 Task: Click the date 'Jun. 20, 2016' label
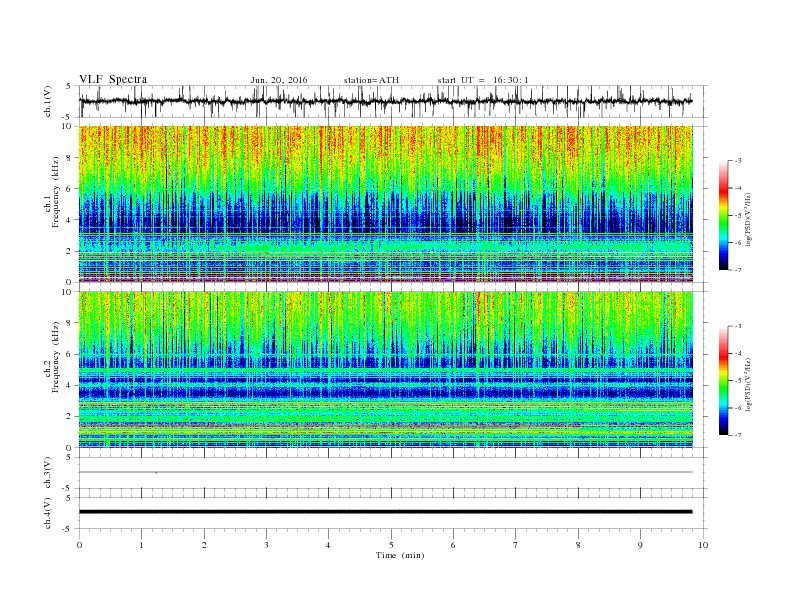[279, 80]
